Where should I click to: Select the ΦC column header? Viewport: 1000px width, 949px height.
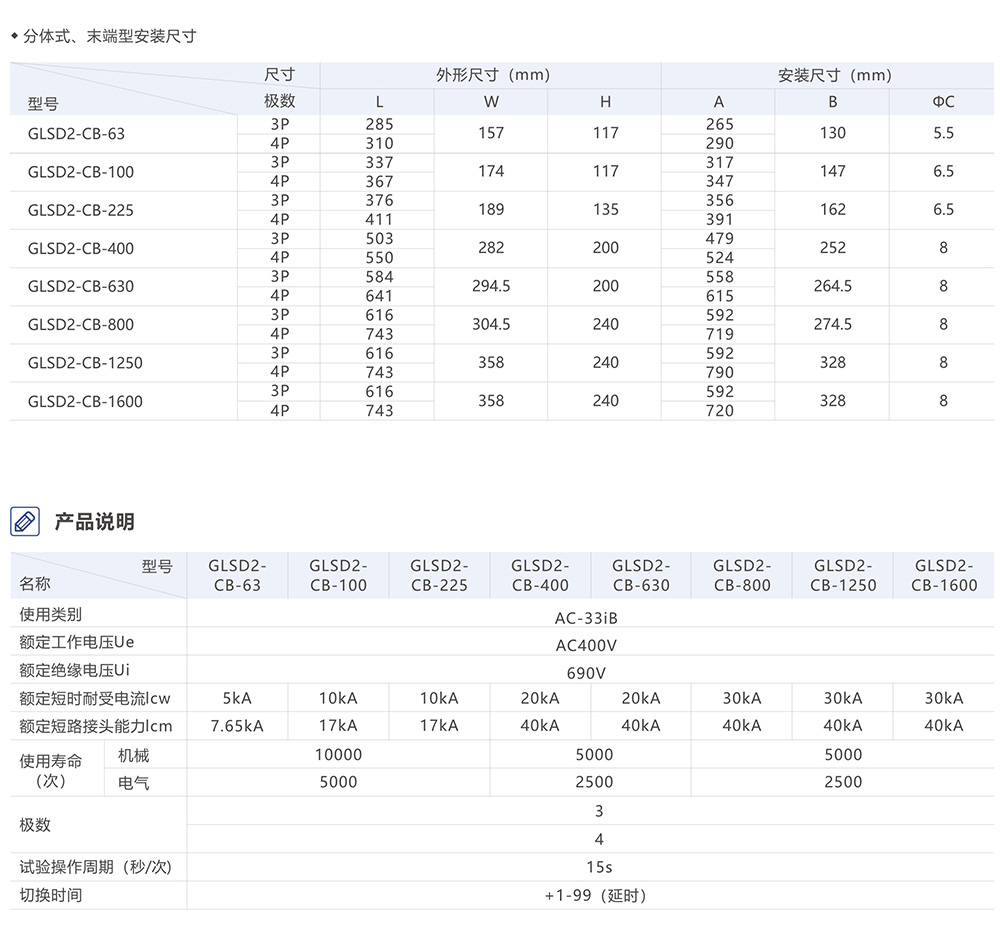(x=943, y=101)
